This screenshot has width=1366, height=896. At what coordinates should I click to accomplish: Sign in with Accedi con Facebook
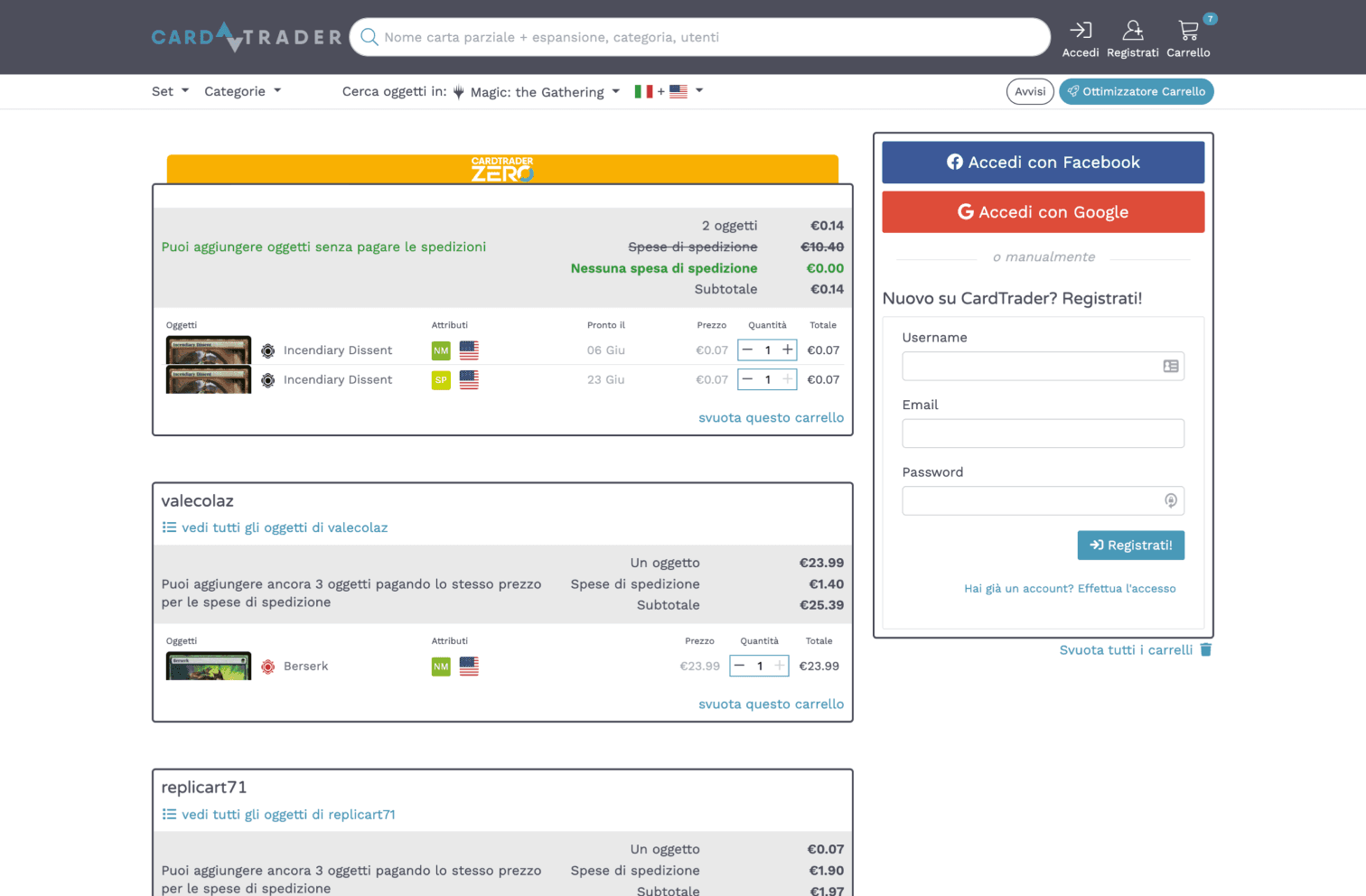[x=1043, y=163]
